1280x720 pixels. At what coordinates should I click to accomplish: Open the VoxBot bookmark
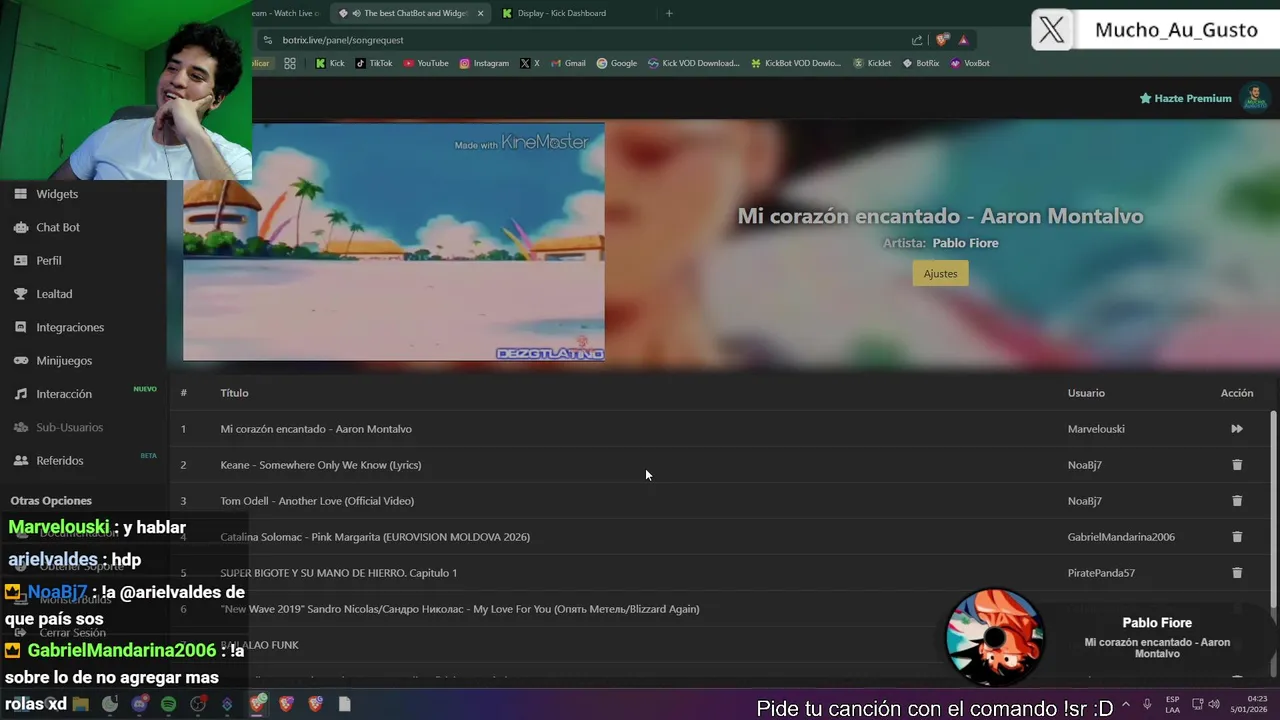pos(970,63)
